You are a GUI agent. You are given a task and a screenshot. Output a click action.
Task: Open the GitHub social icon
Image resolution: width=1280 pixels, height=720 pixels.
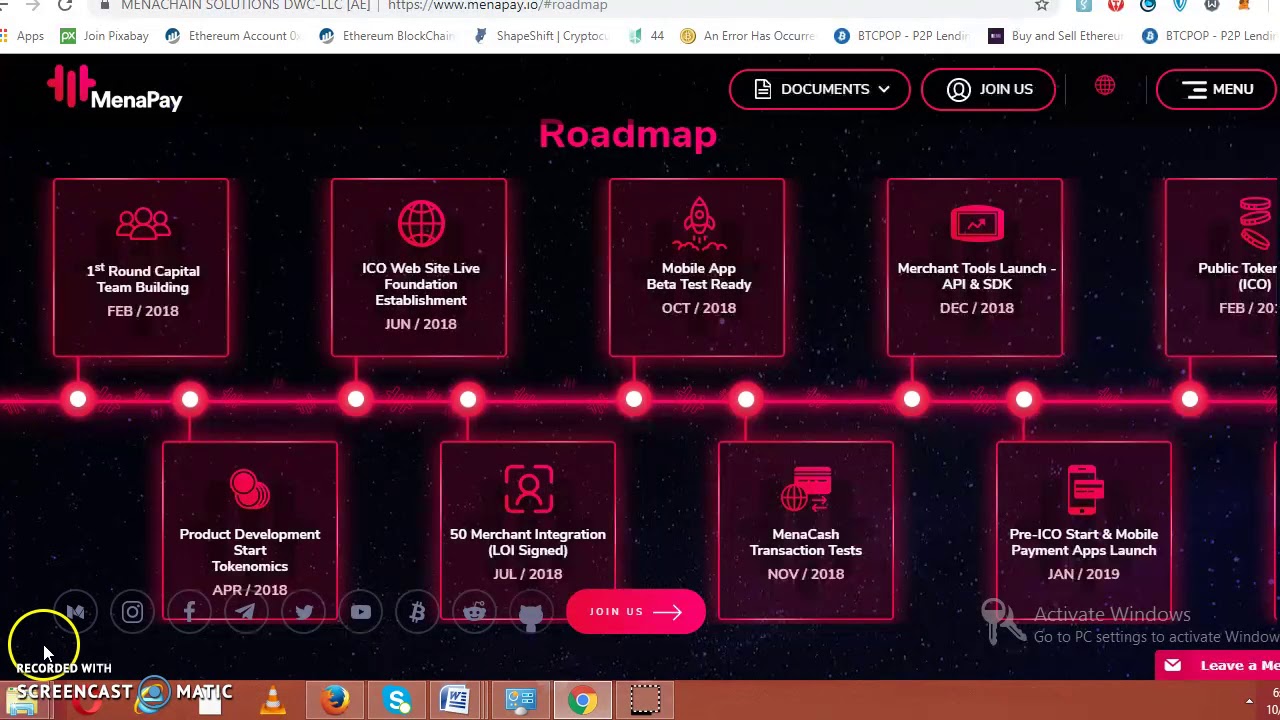click(x=532, y=612)
